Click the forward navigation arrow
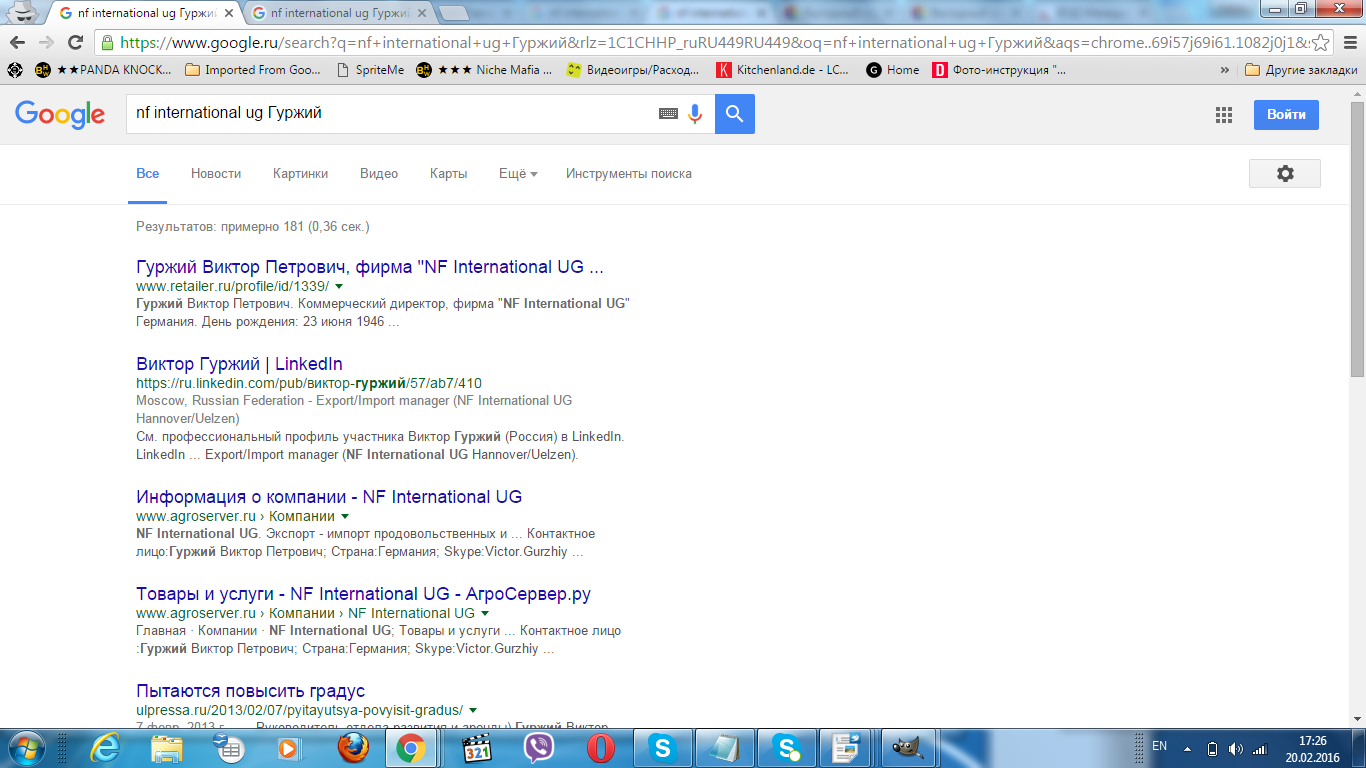This screenshot has width=1366, height=768. (x=46, y=43)
